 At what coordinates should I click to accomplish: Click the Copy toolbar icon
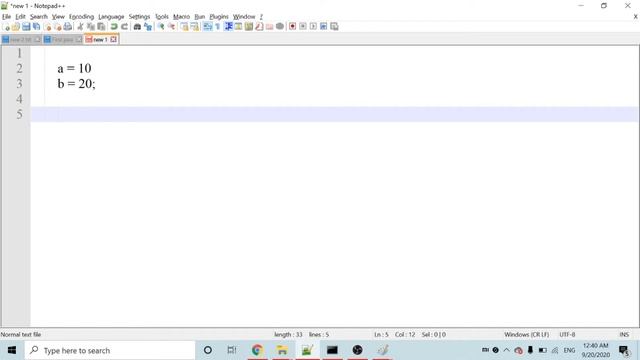pos(91,27)
